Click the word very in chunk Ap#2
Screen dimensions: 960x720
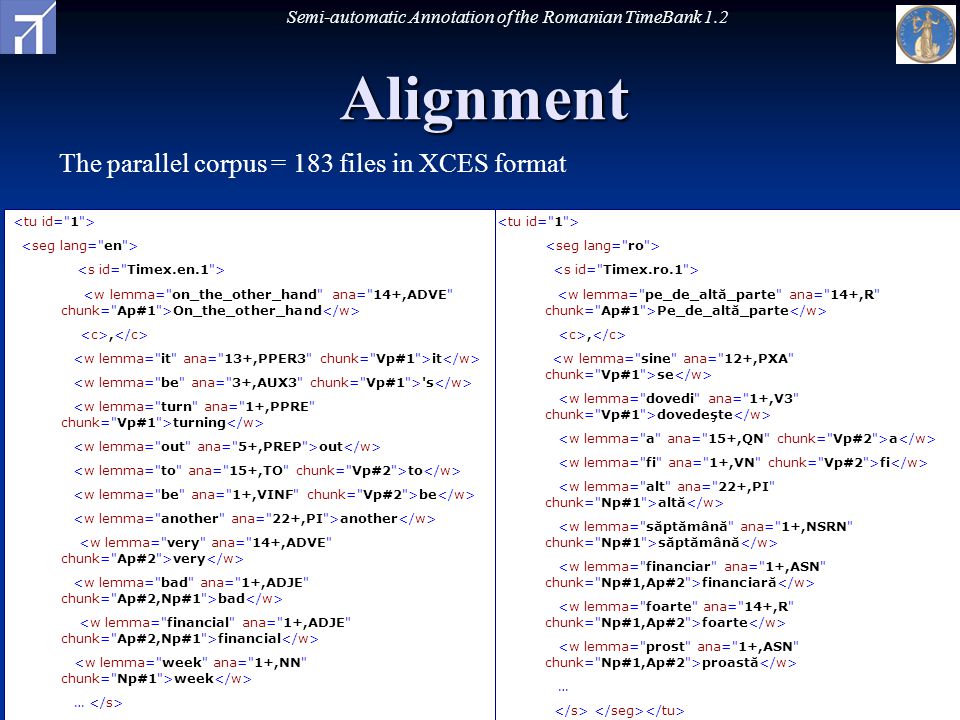pos(189,558)
